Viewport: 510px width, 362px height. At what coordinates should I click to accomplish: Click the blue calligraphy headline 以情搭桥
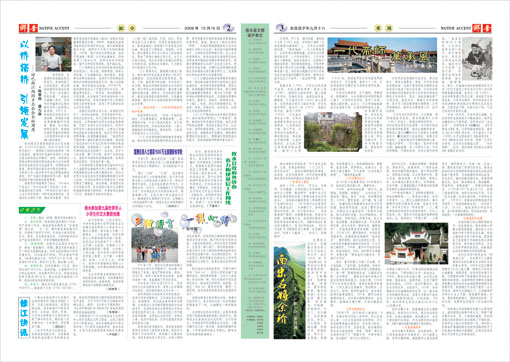tap(24, 90)
